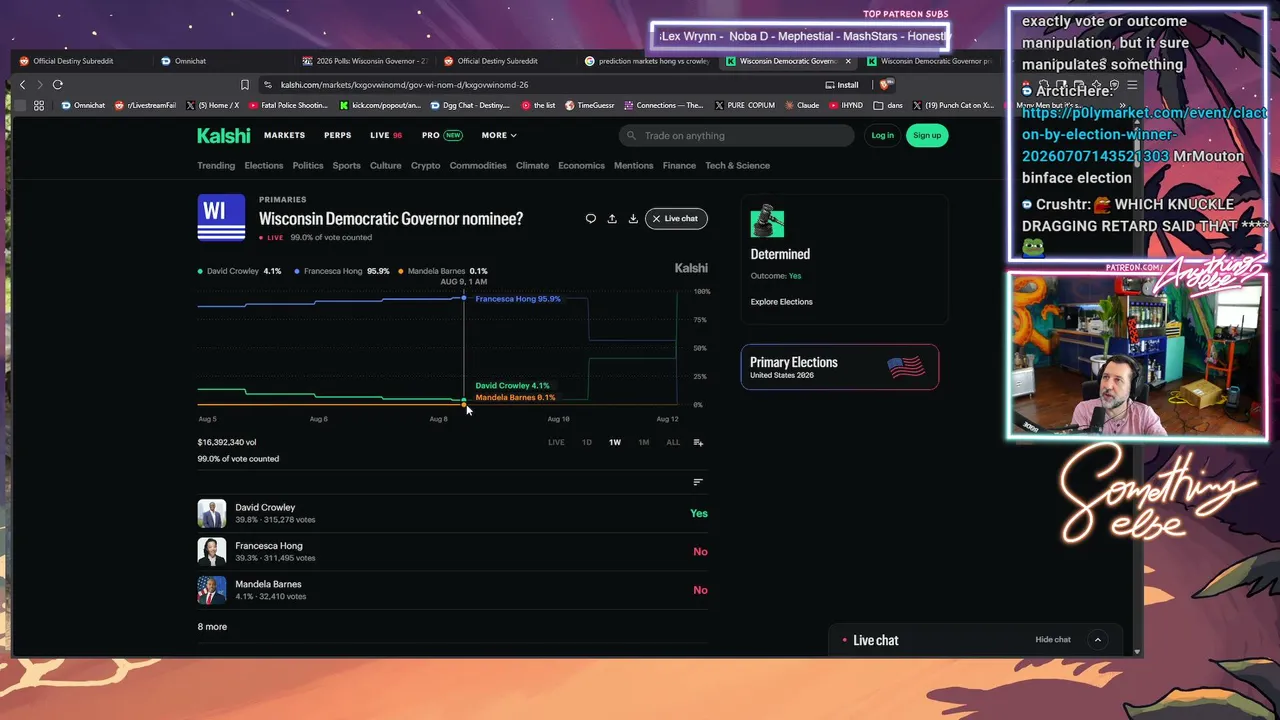Open the site info icon in address bar

[x=267, y=85]
